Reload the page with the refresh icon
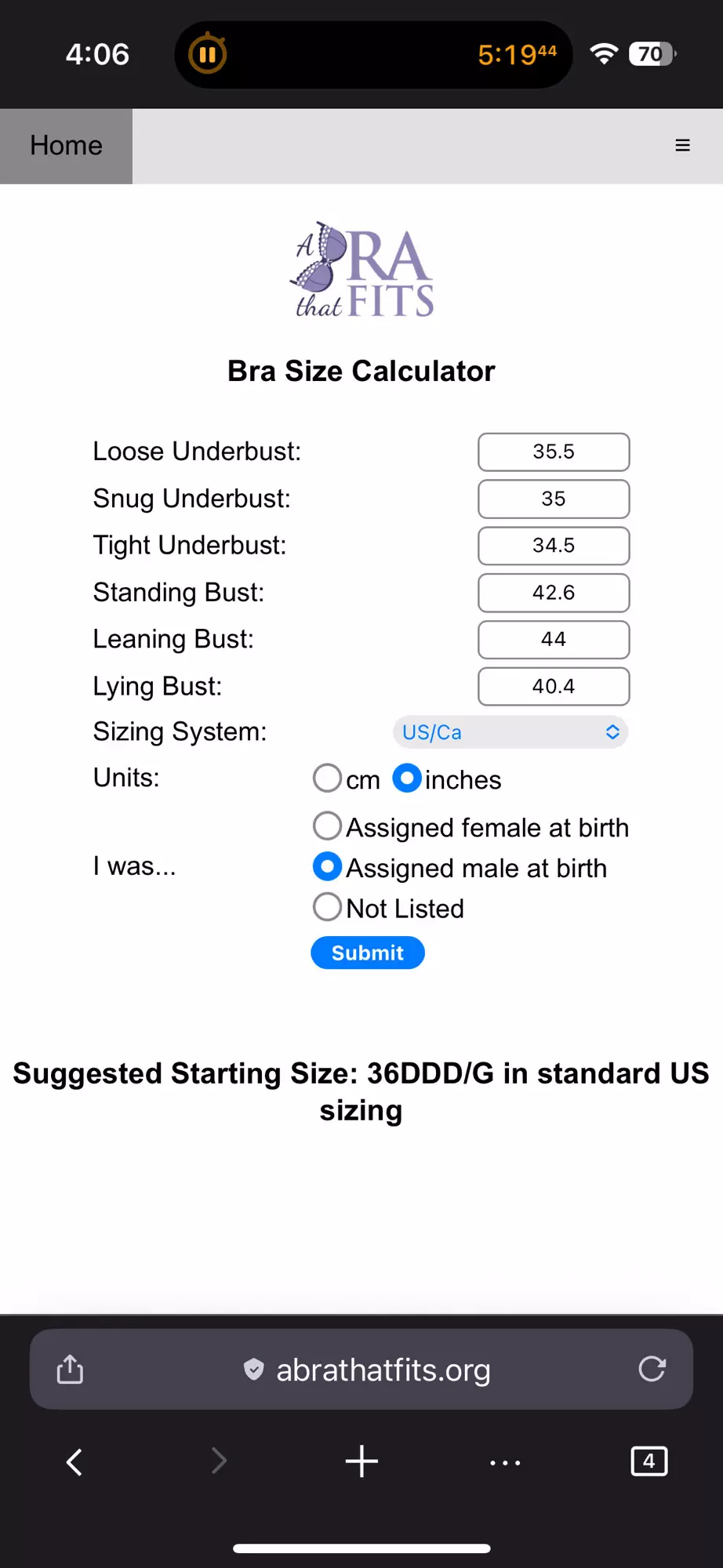723x1568 pixels. [652, 1369]
